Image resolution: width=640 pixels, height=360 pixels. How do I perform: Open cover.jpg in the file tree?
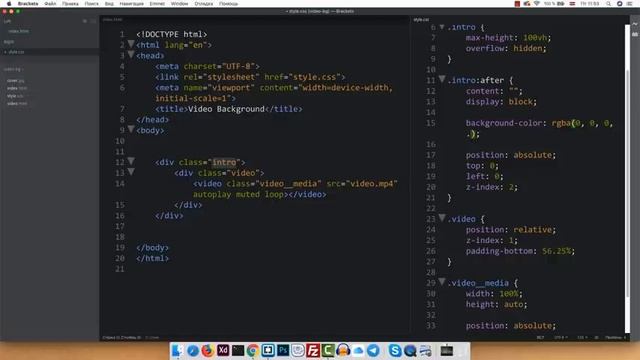[x=16, y=80]
